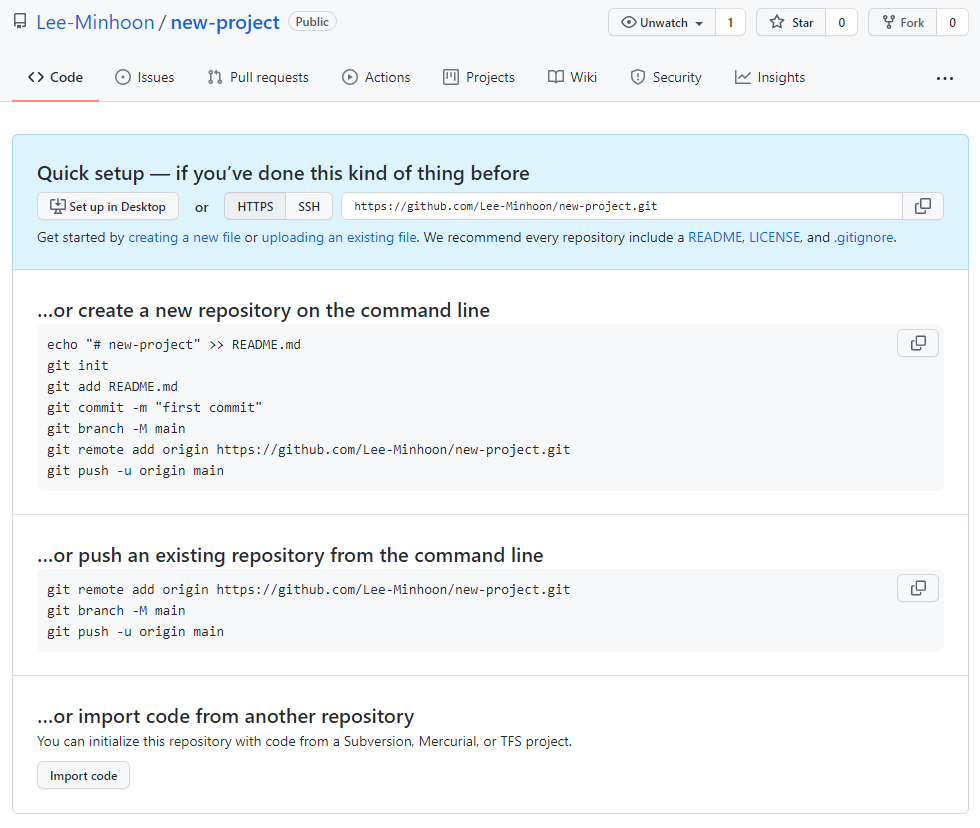Open the new-project repository link
This screenshot has width=980, height=828.
[x=225, y=22]
